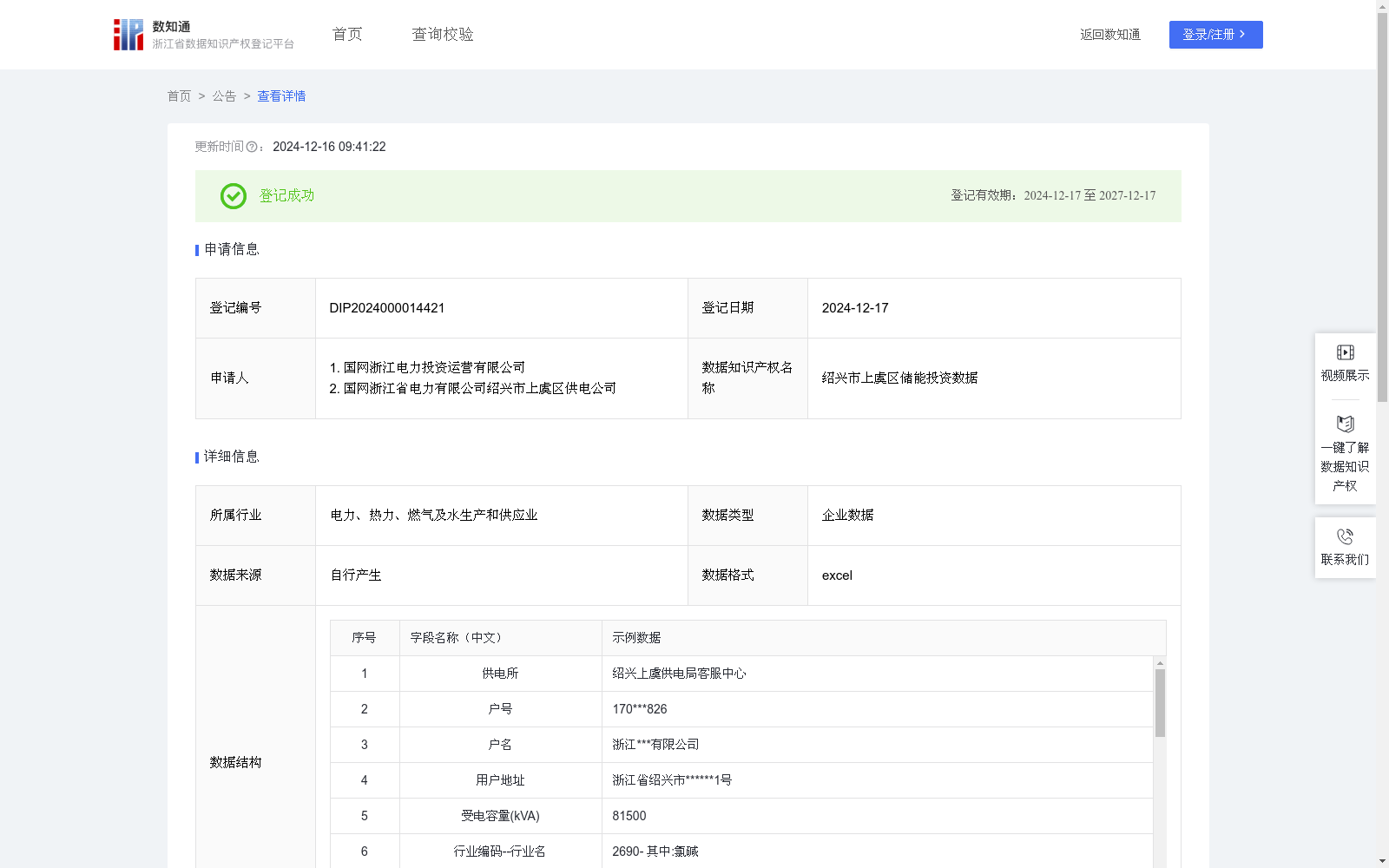Click the data format excel
The height and width of the screenshot is (868, 1389).
[837, 575]
